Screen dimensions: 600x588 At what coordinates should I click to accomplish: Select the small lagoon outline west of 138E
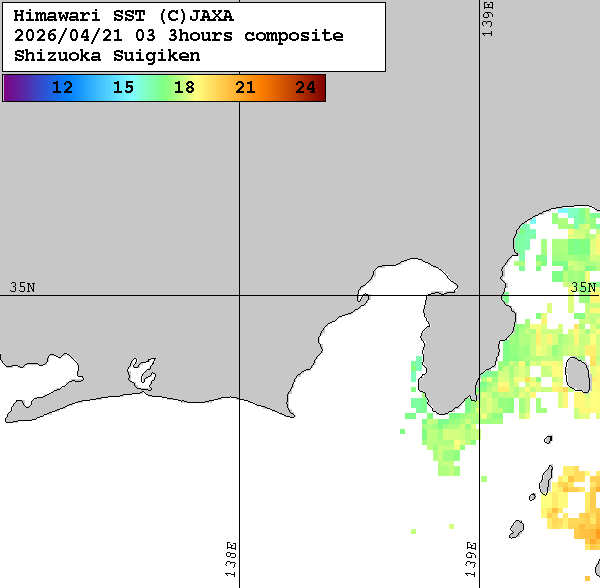pyautogui.click(x=145, y=375)
